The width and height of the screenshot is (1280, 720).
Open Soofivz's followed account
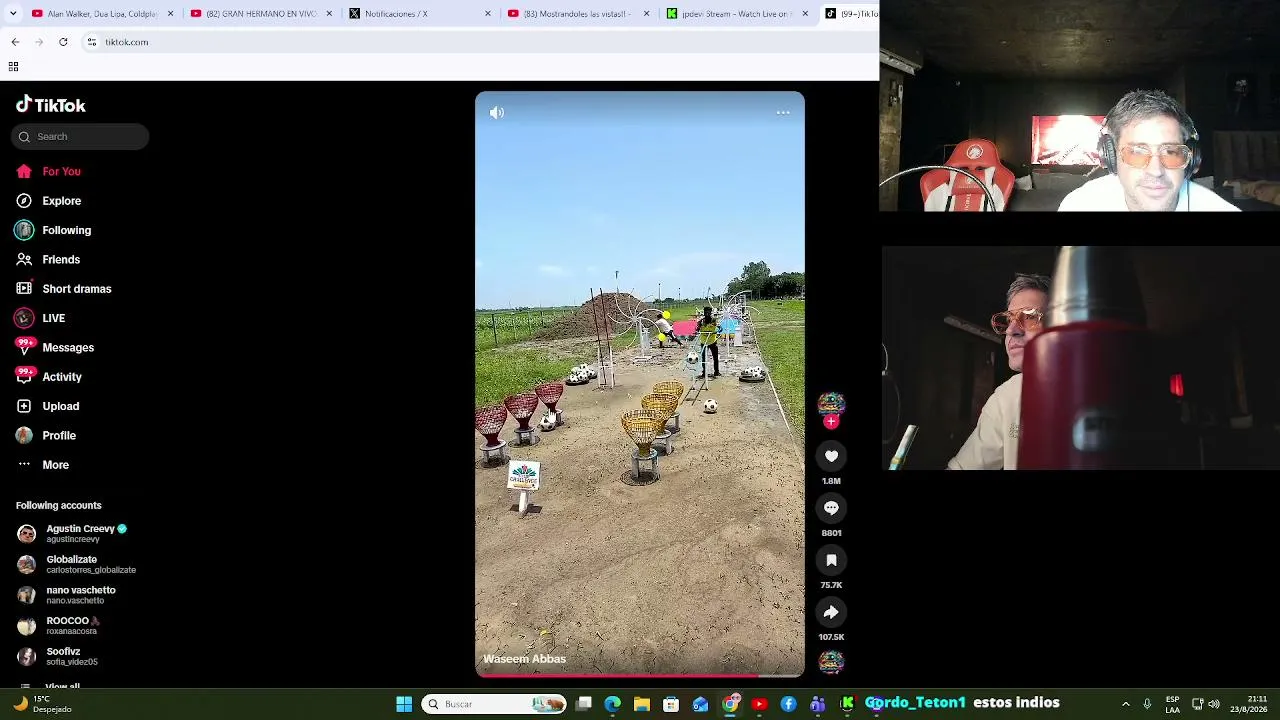[80, 657]
